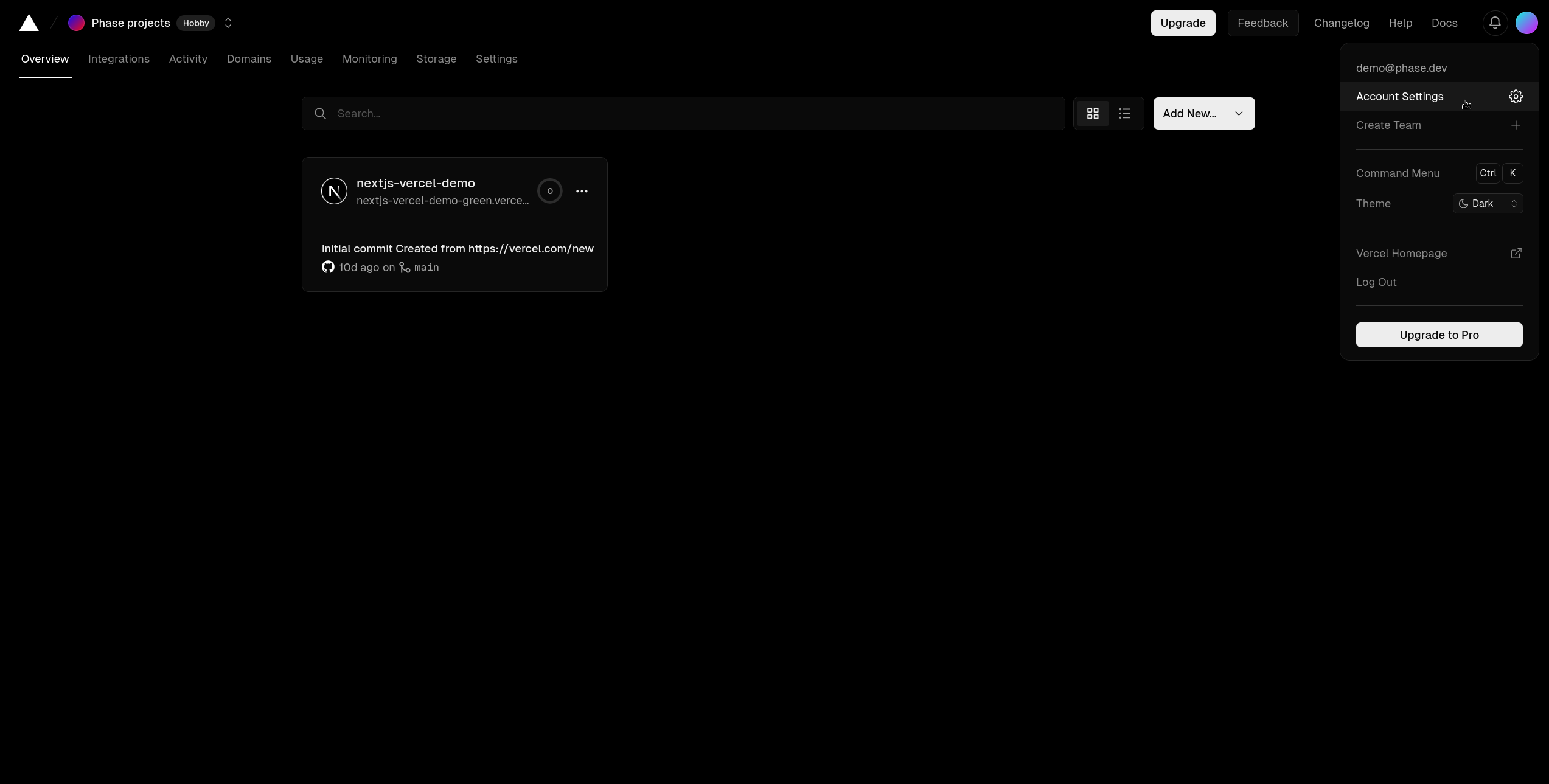
Task: Switch projects to grid view
Action: click(1093, 113)
